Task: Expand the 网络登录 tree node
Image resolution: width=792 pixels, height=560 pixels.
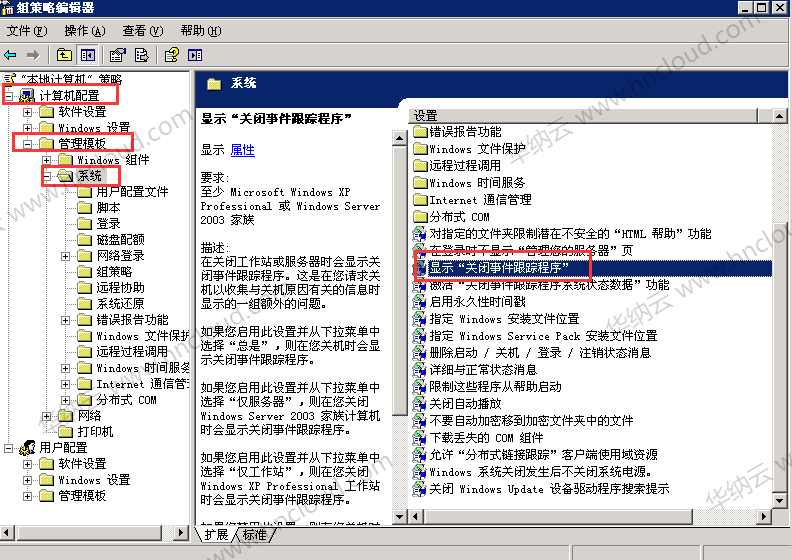Action: click(x=65, y=256)
